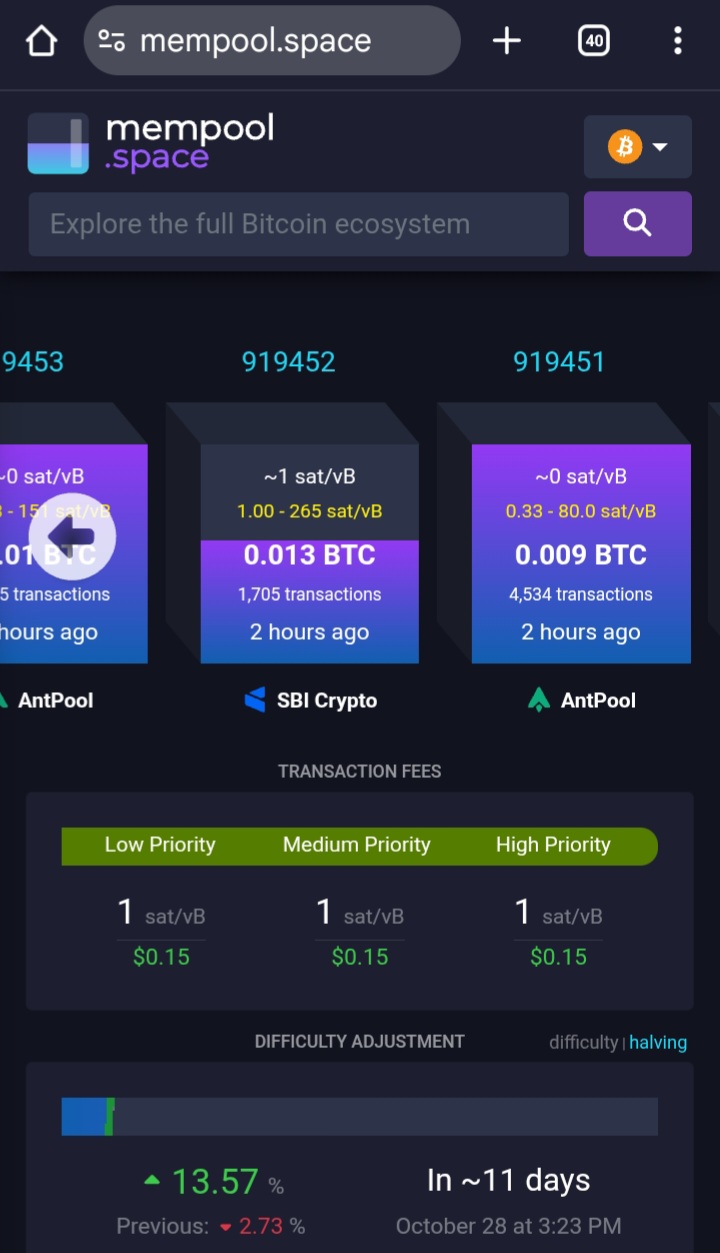Open block height 919452 link
720x1253 pixels.
click(288, 361)
